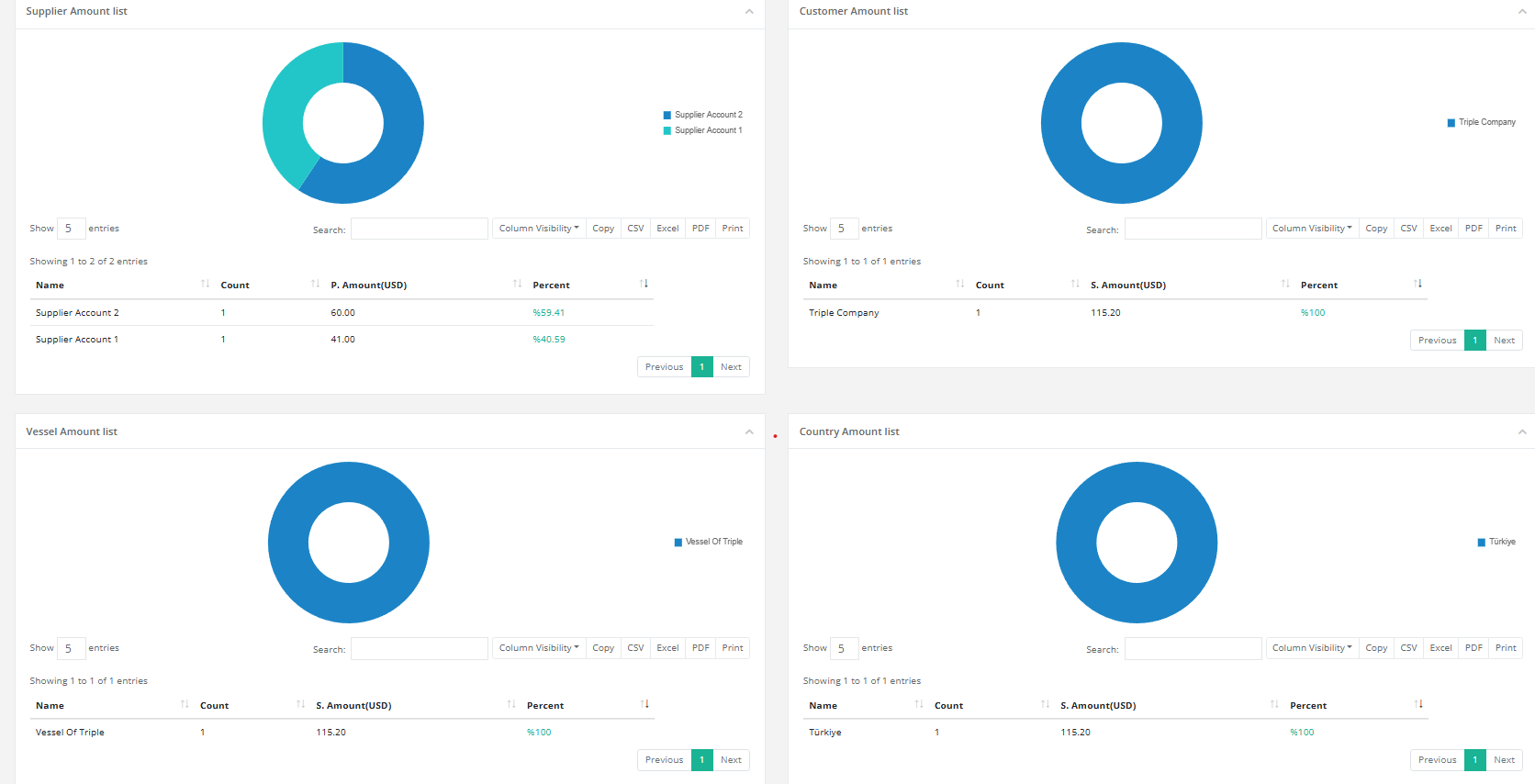The height and width of the screenshot is (784, 1535).
Task: Focus the Country list Search box
Action: (1193, 649)
